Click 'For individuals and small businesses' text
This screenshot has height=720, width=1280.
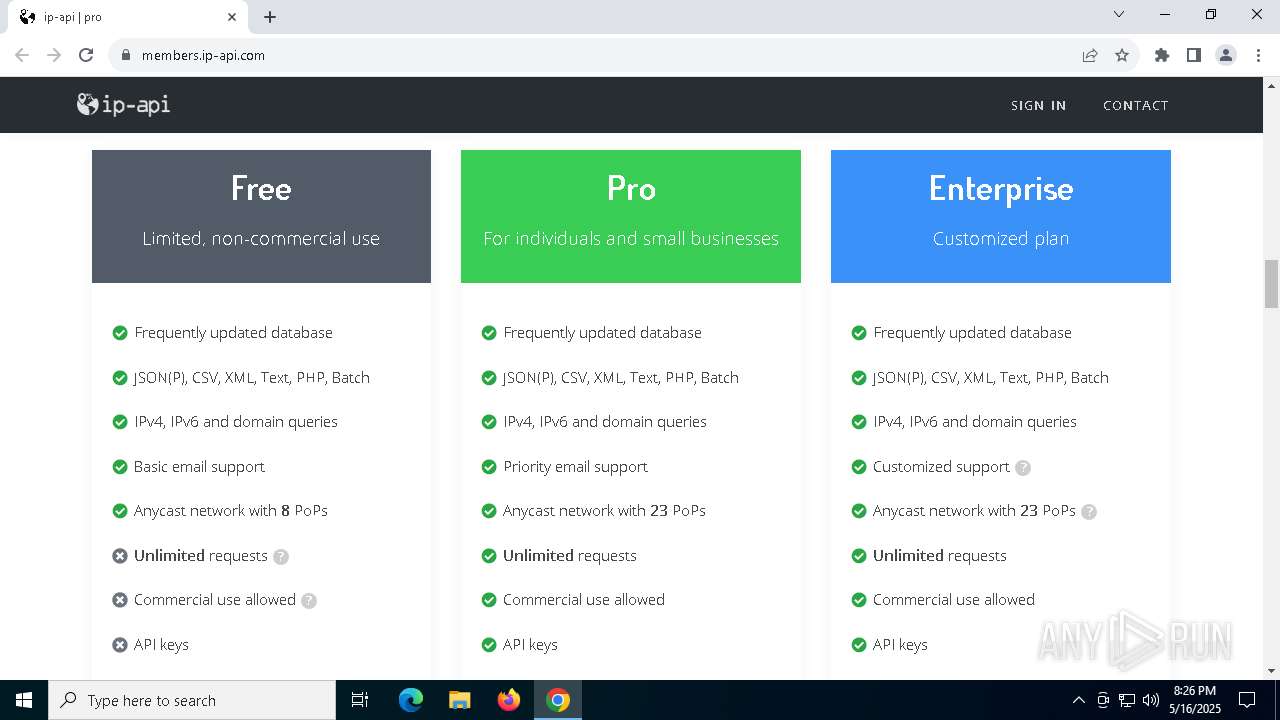[x=631, y=239]
